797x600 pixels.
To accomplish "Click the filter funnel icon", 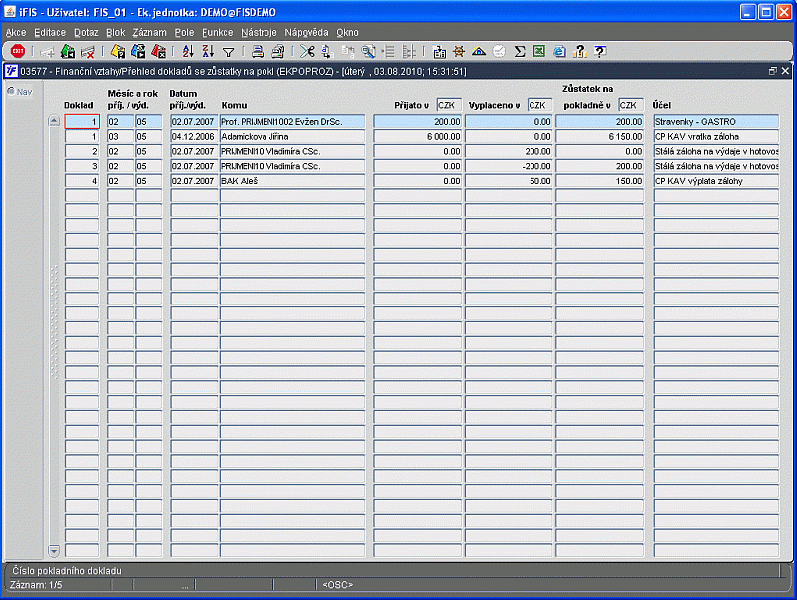I will point(229,52).
